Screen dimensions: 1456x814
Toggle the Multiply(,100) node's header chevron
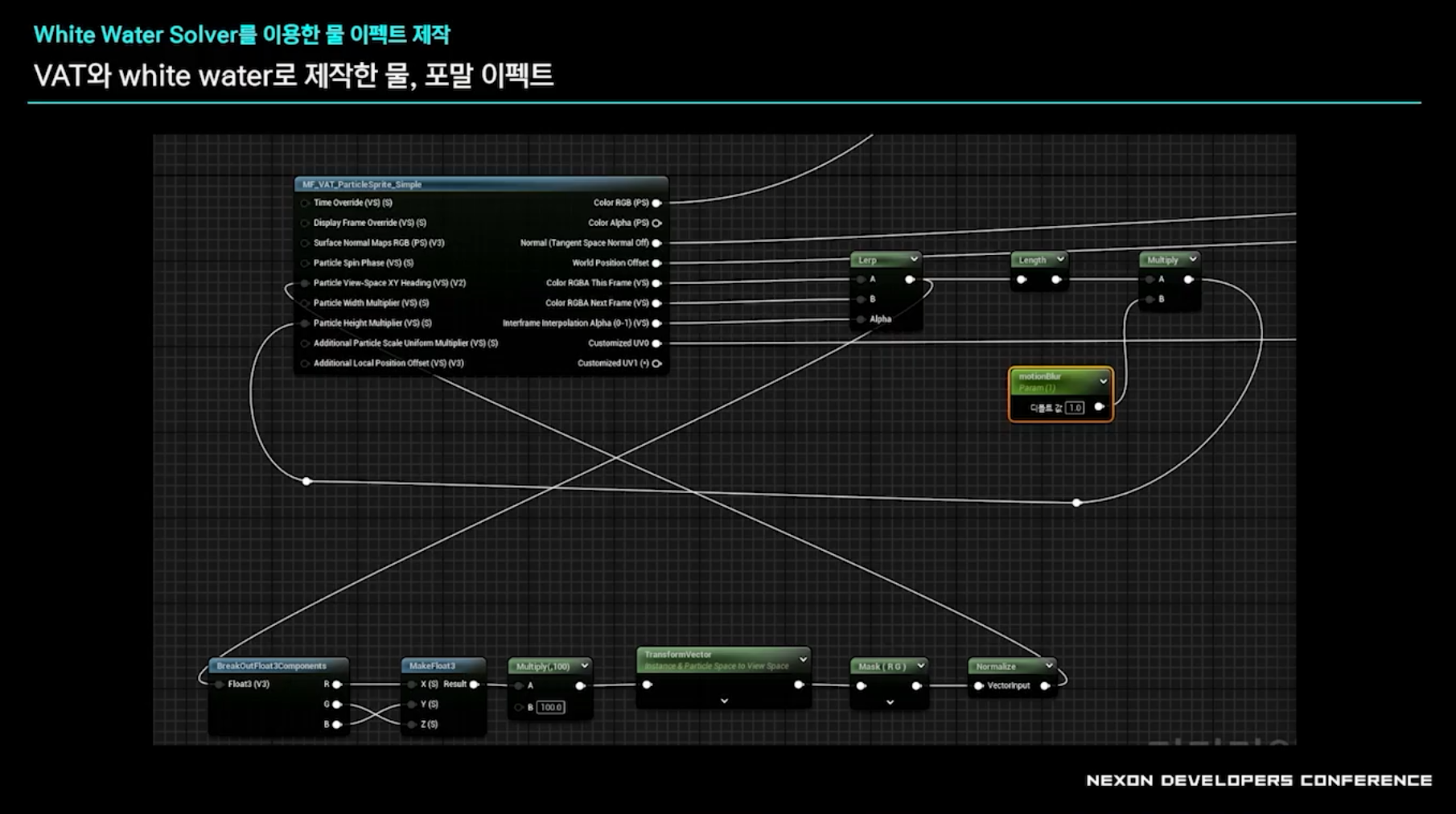coord(584,666)
